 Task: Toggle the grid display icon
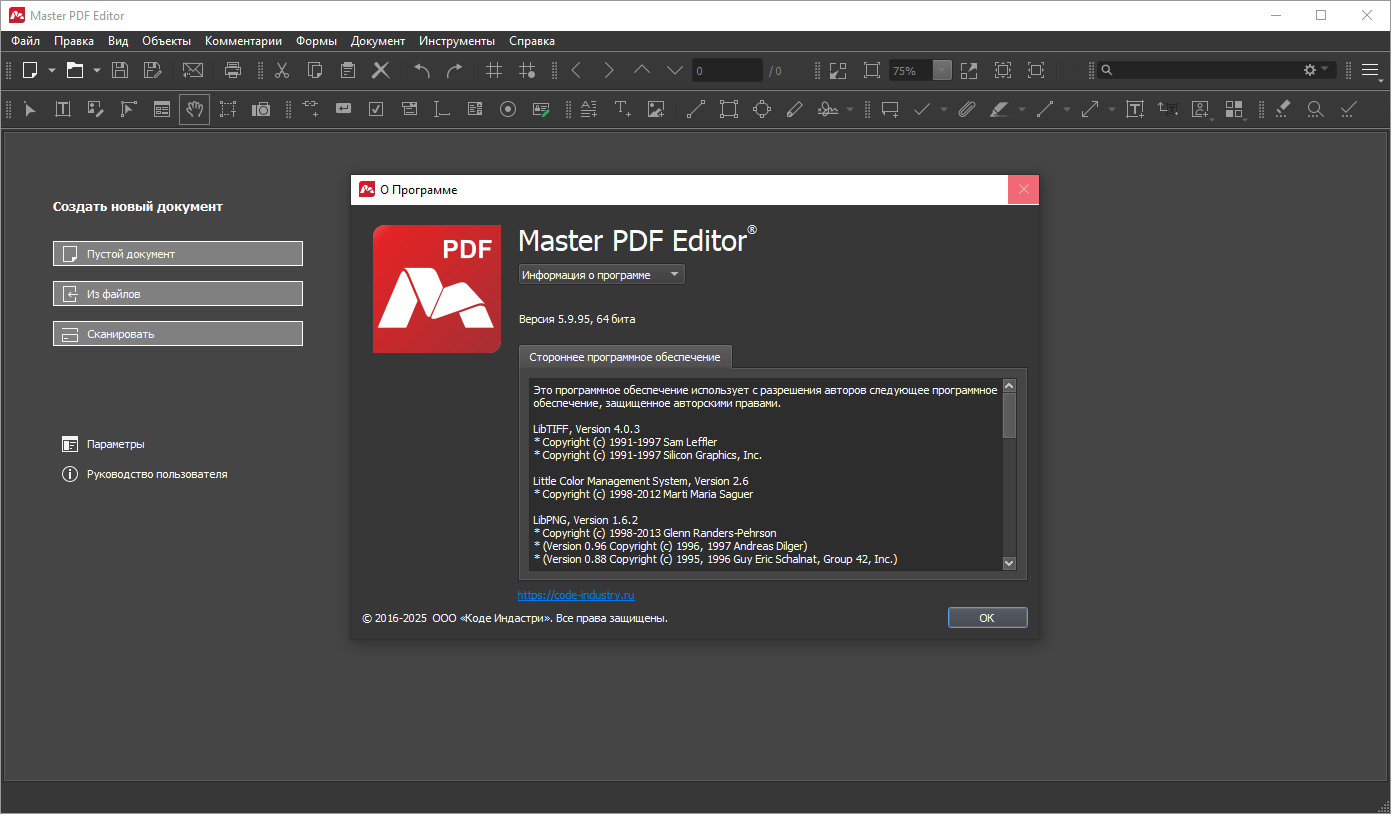point(494,70)
